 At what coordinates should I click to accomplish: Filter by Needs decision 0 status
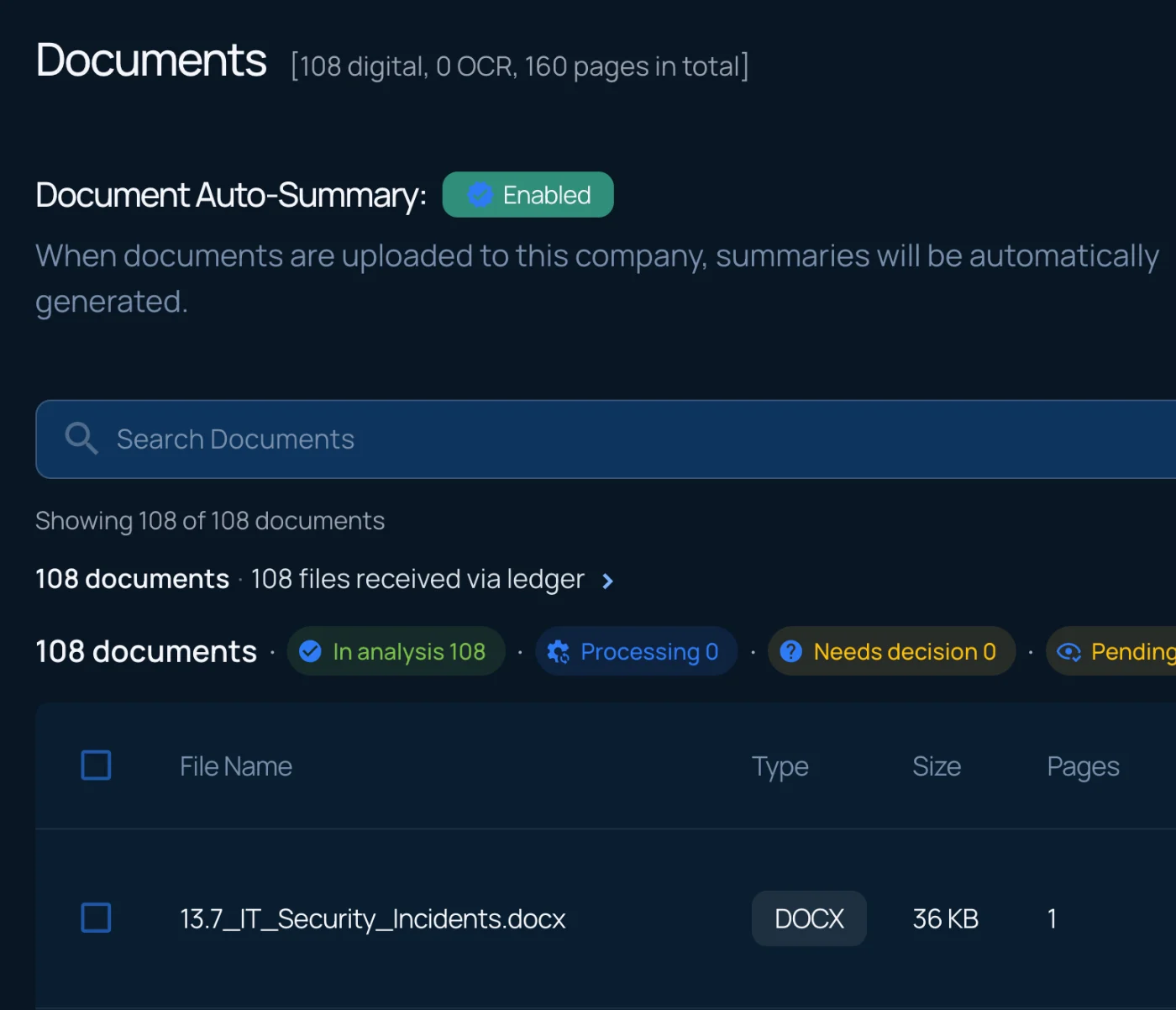pyautogui.click(x=891, y=651)
